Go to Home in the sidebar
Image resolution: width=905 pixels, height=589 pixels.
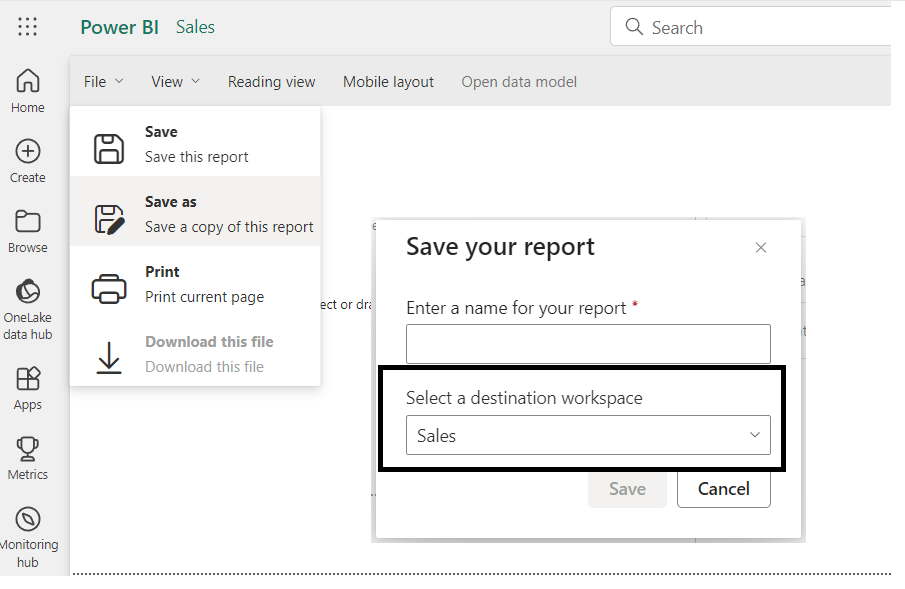(27, 91)
